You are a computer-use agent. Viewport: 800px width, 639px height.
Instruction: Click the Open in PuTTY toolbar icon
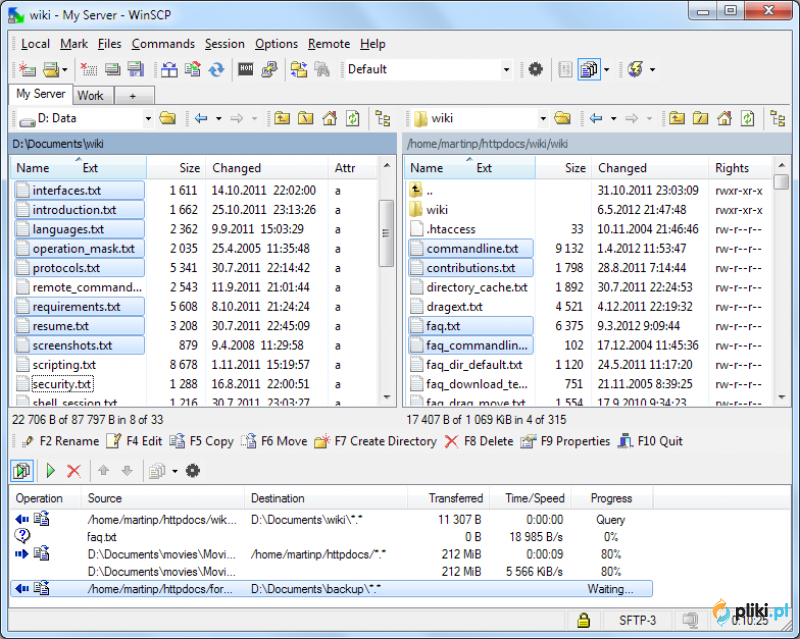coord(269,69)
